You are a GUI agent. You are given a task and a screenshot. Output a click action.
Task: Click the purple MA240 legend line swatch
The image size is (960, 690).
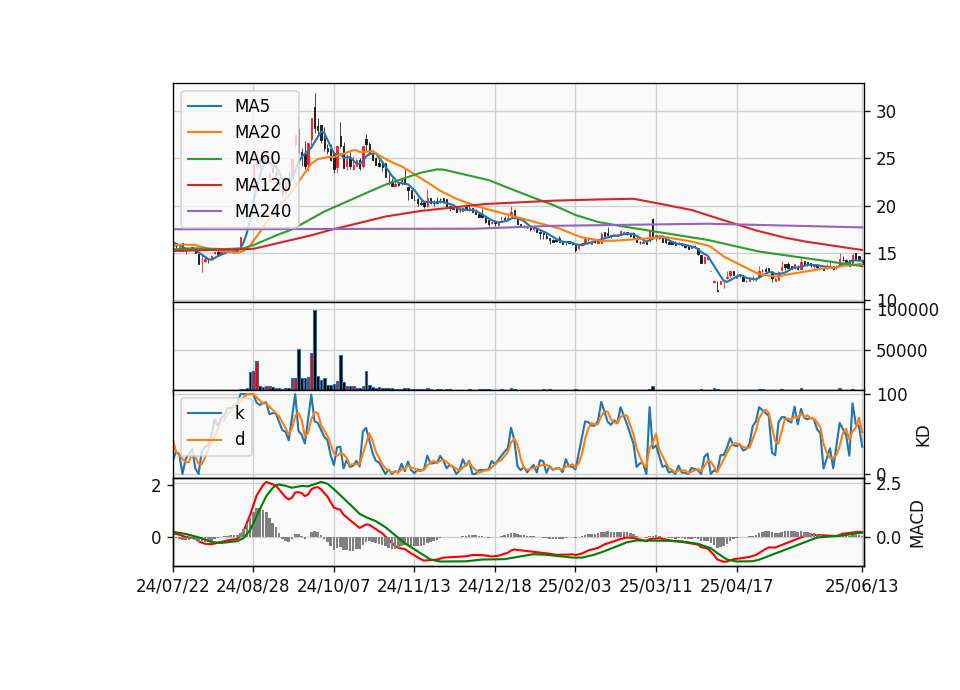click(204, 211)
